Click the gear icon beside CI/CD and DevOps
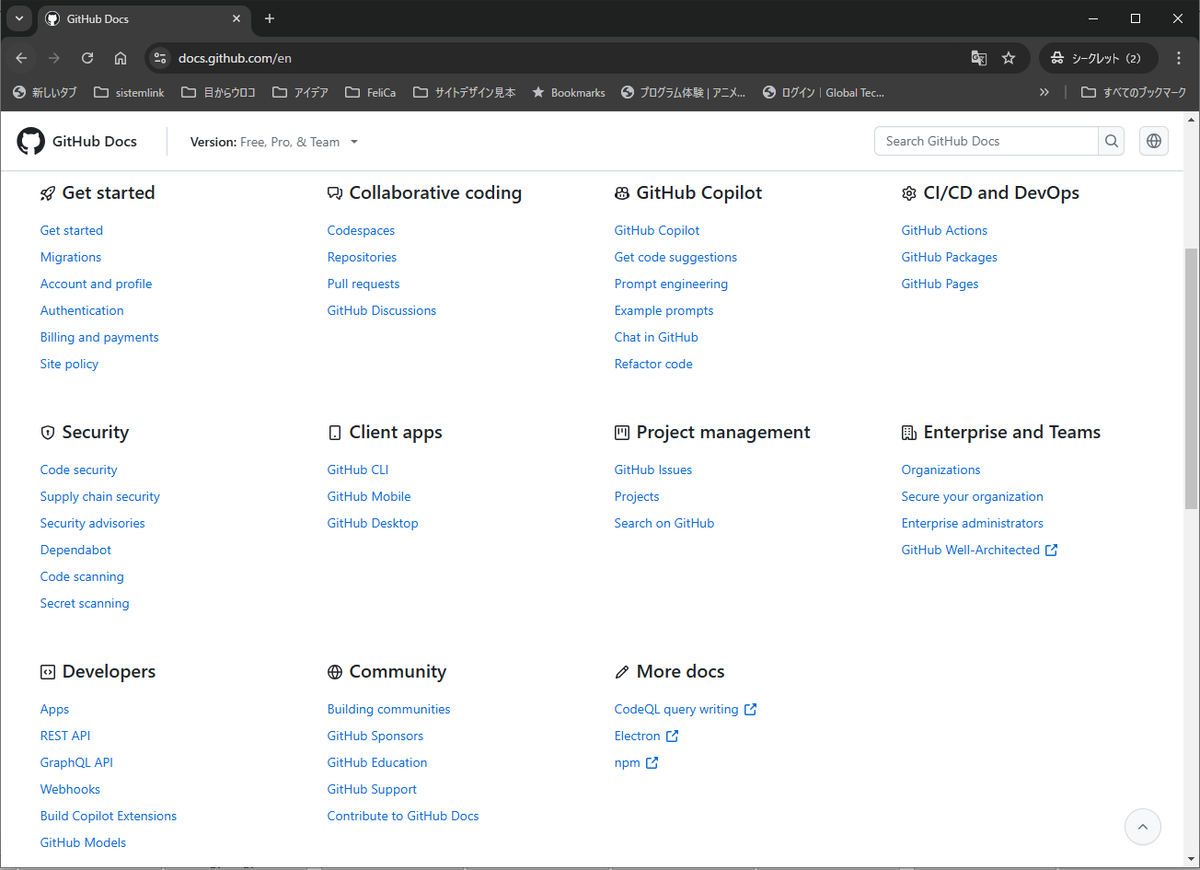Screen dimensions: 1200x870 (x=909, y=193)
